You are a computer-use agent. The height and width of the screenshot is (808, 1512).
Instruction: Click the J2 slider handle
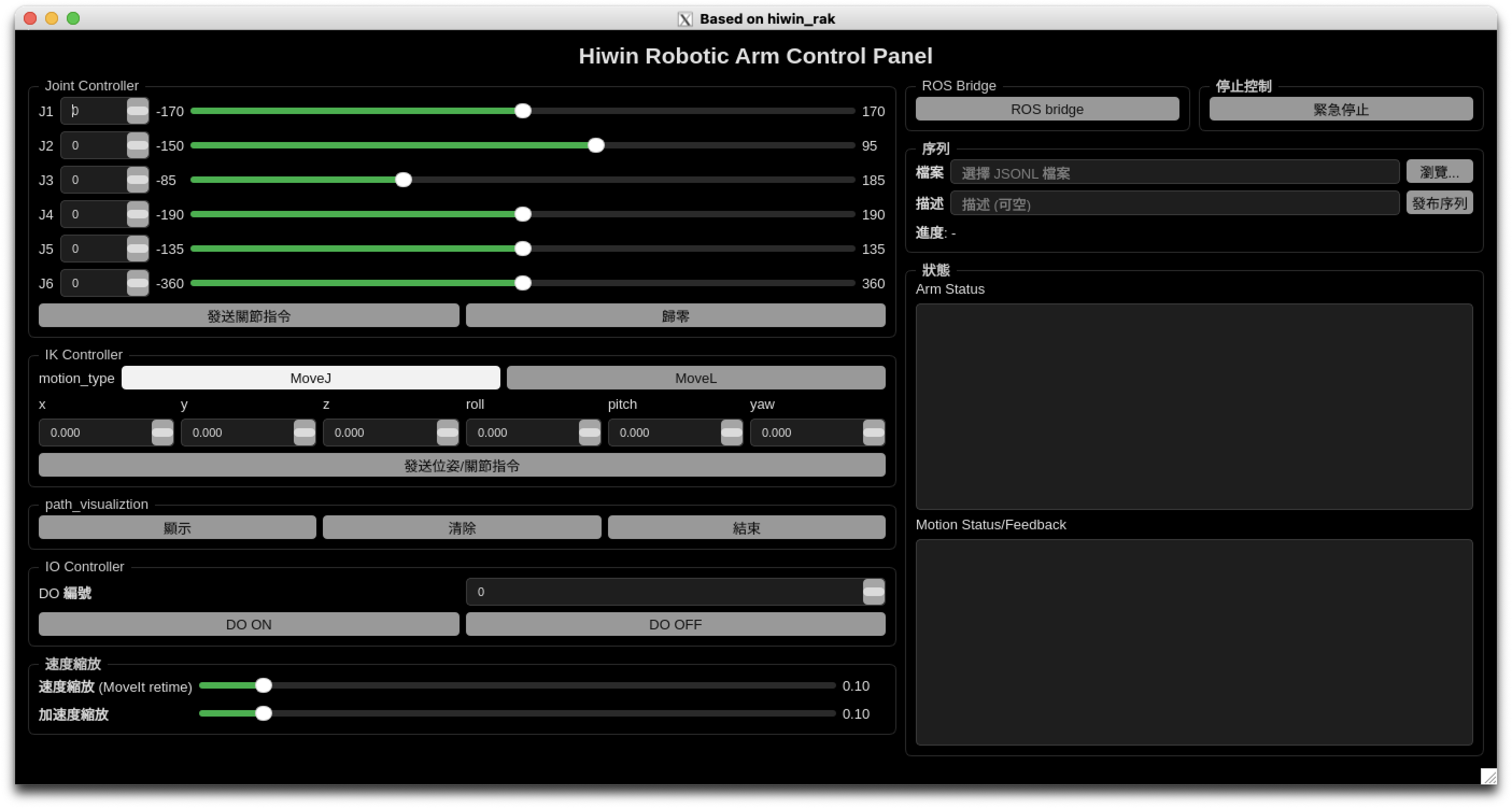coord(596,146)
